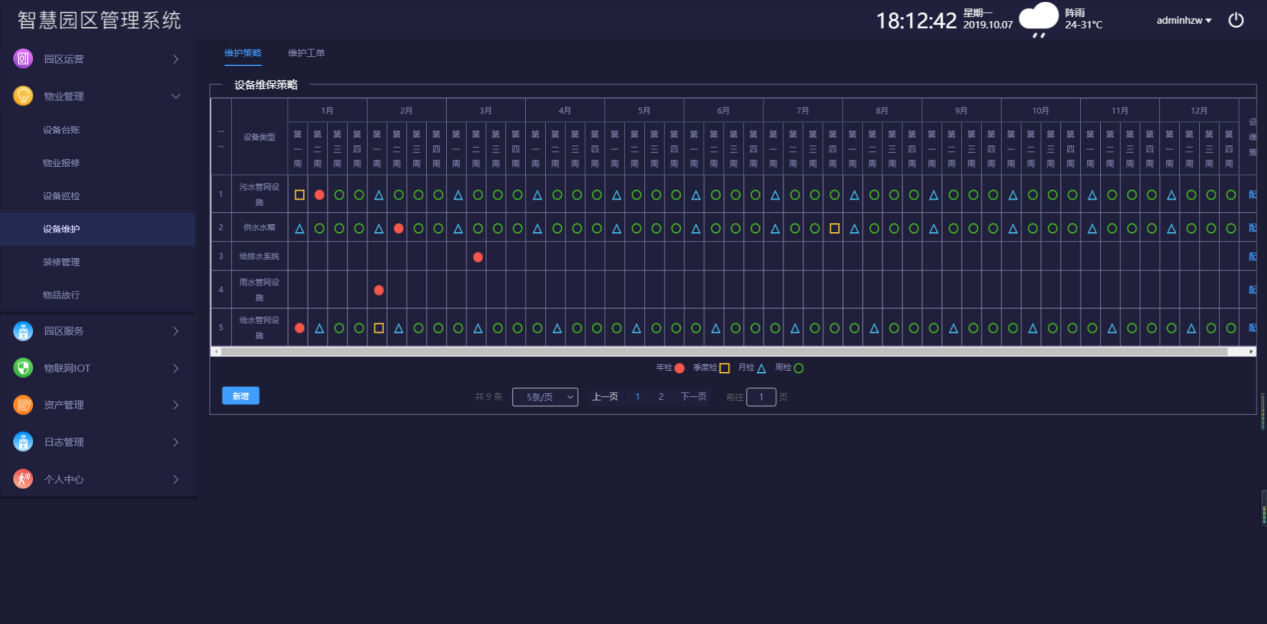The height and width of the screenshot is (624, 1267).
Task: Click red annual-check dot in 雨水管网设施 row
Action: [x=379, y=290]
